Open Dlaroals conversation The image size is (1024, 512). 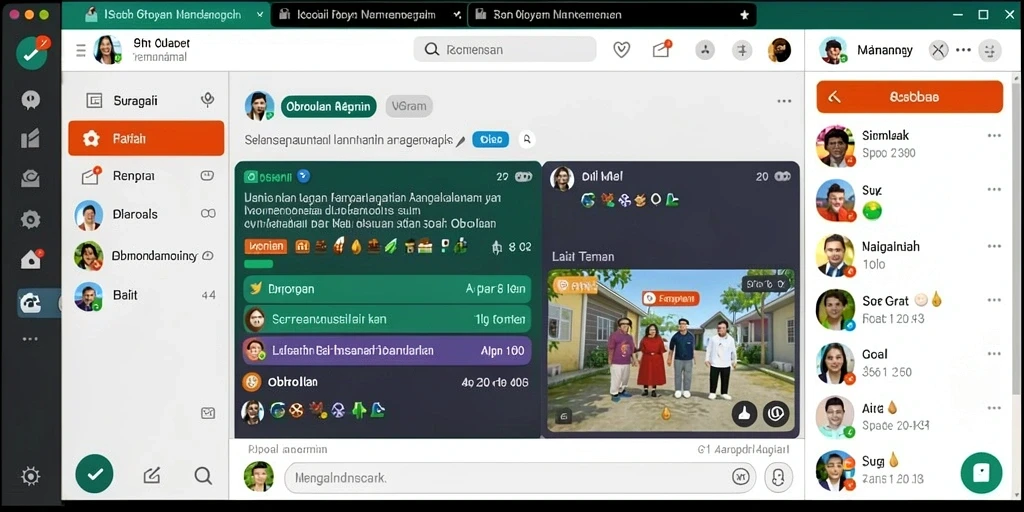(146, 214)
